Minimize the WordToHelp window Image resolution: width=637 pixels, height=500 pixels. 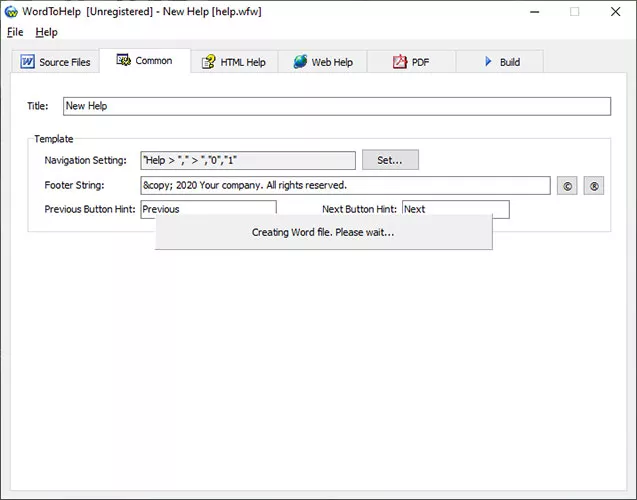coord(535,12)
